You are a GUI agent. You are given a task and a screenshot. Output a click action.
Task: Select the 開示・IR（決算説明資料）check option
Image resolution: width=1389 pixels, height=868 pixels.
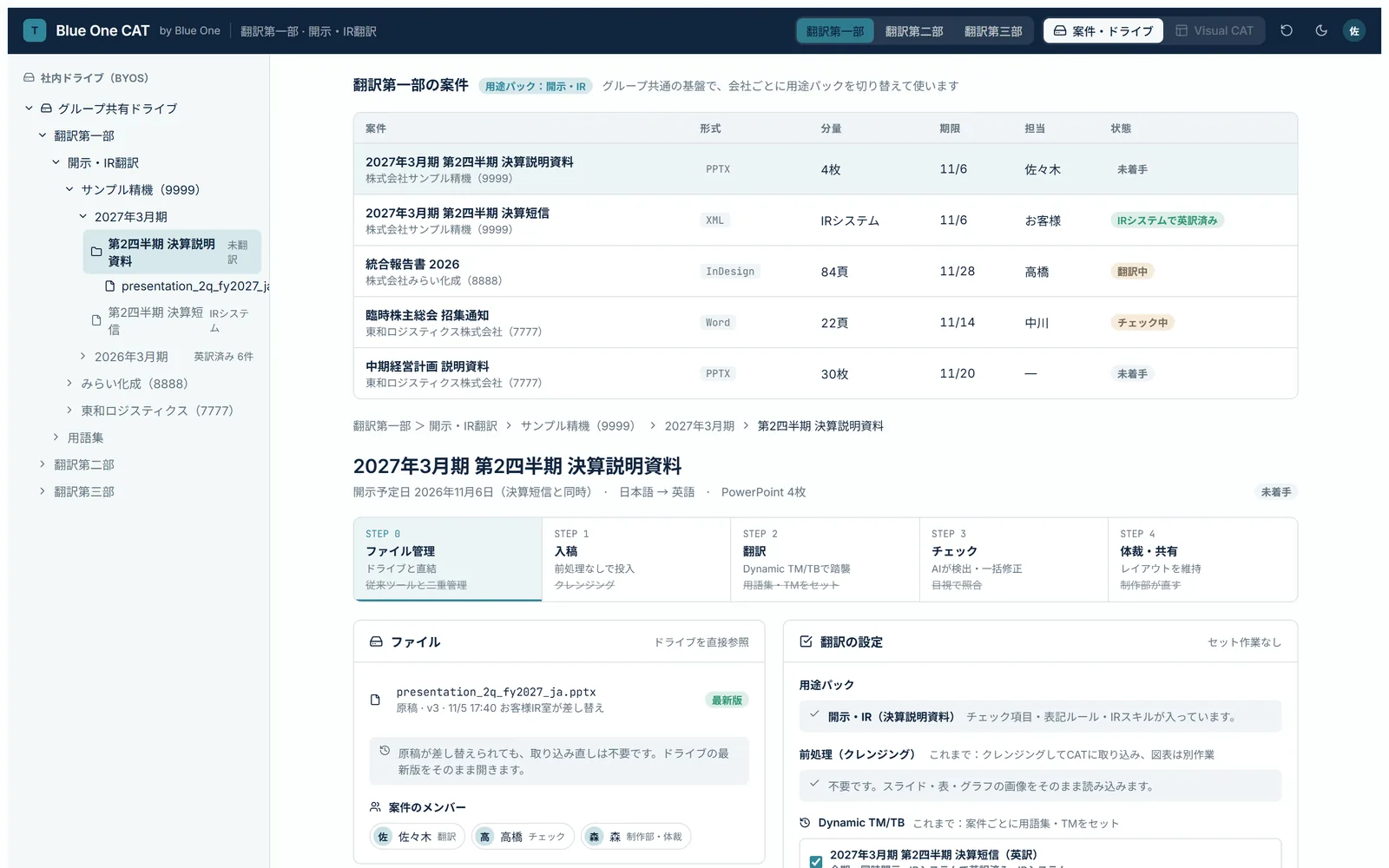coord(1040,716)
